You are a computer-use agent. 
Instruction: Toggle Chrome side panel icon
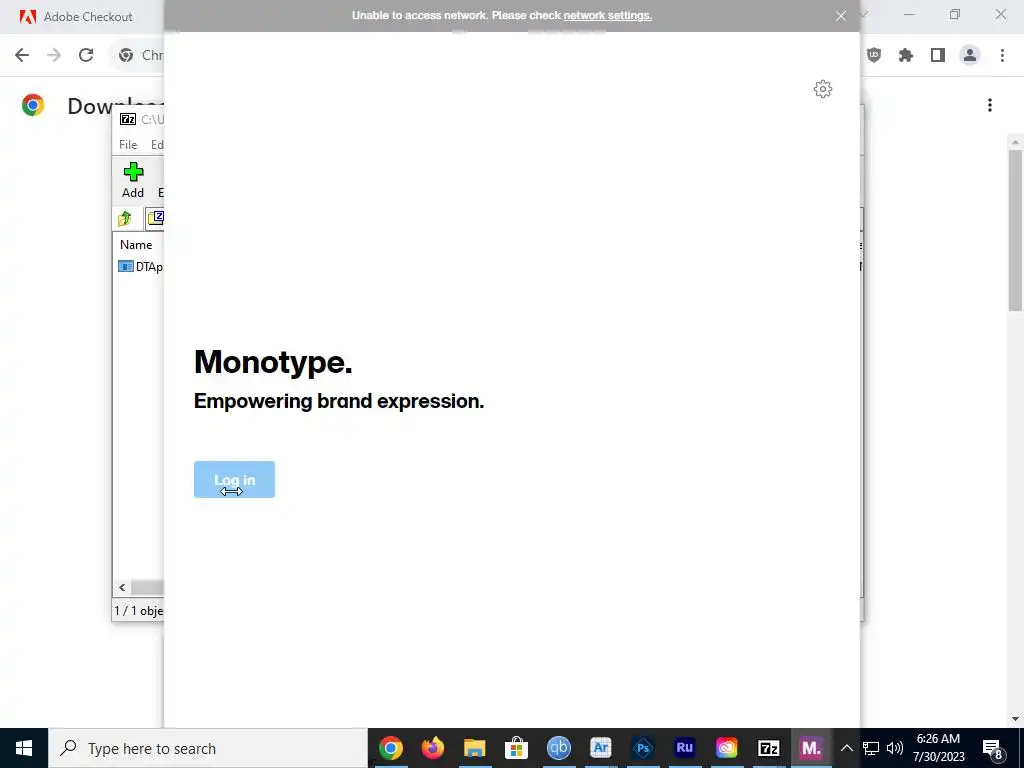[x=938, y=55]
